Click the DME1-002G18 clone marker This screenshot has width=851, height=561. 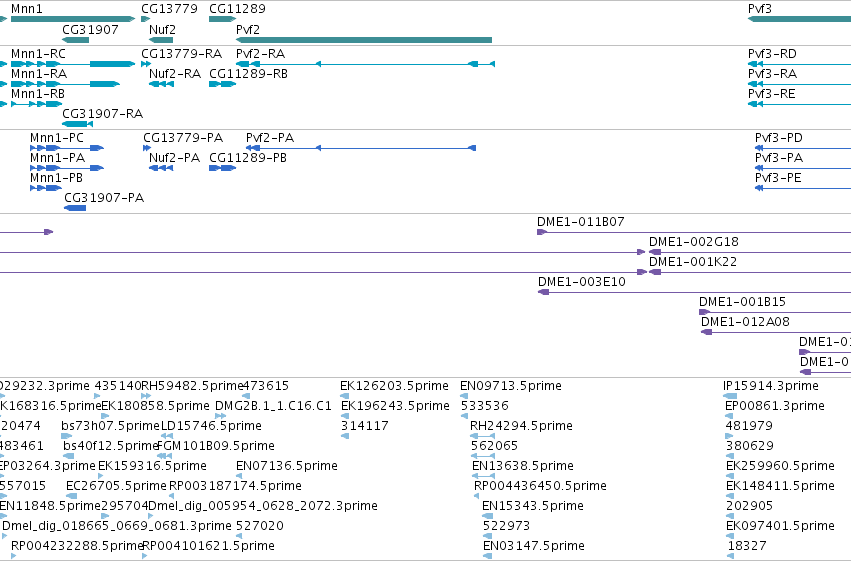(x=655, y=252)
